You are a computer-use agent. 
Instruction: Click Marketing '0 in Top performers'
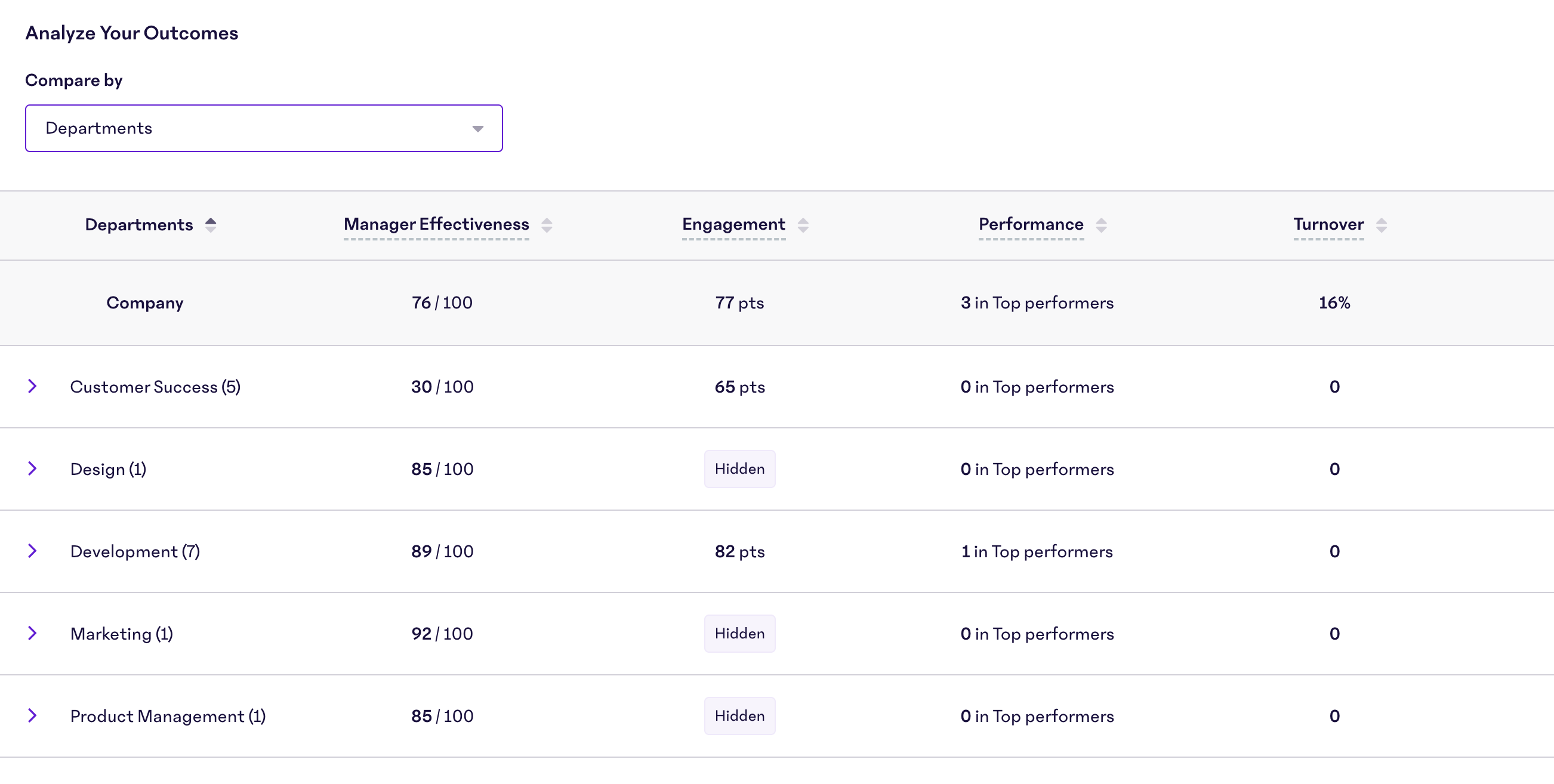point(1037,634)
